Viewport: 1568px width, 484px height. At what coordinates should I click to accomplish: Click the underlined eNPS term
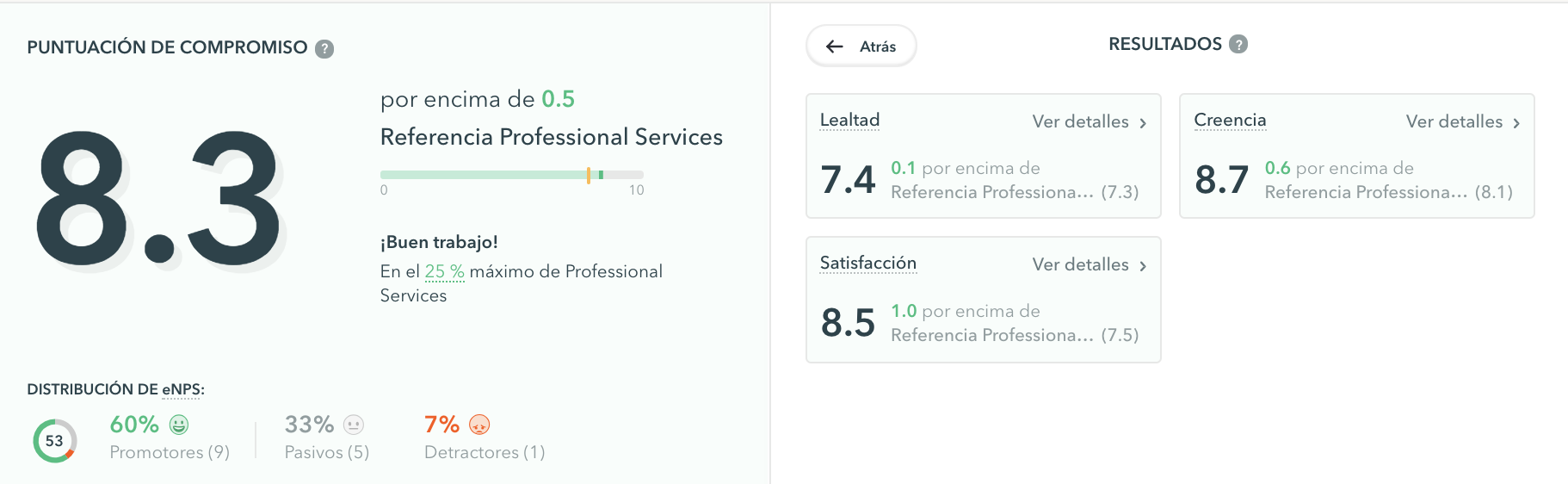(x=181, y=389)
